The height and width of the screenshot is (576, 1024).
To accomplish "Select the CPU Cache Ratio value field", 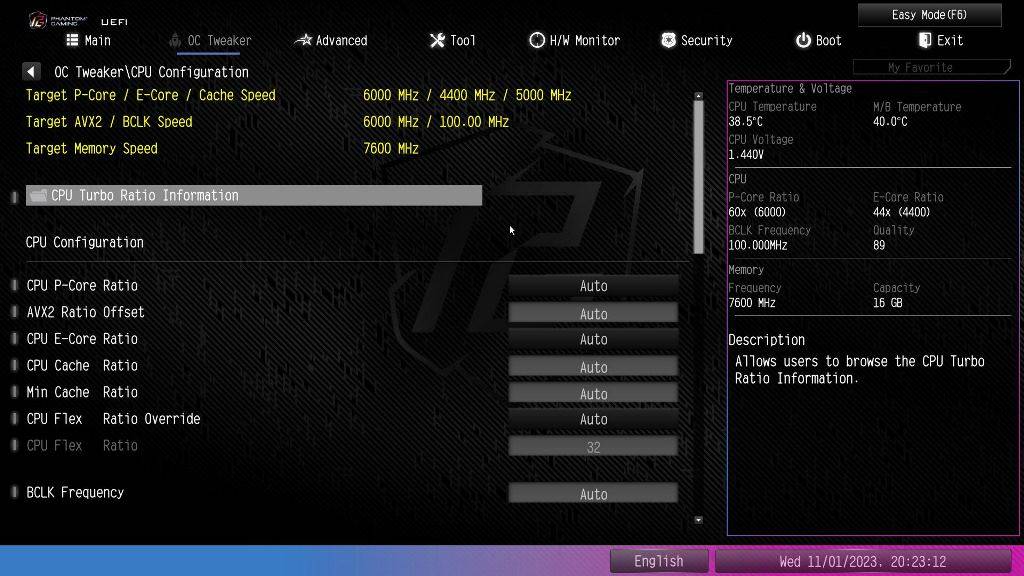I will 593,367.
